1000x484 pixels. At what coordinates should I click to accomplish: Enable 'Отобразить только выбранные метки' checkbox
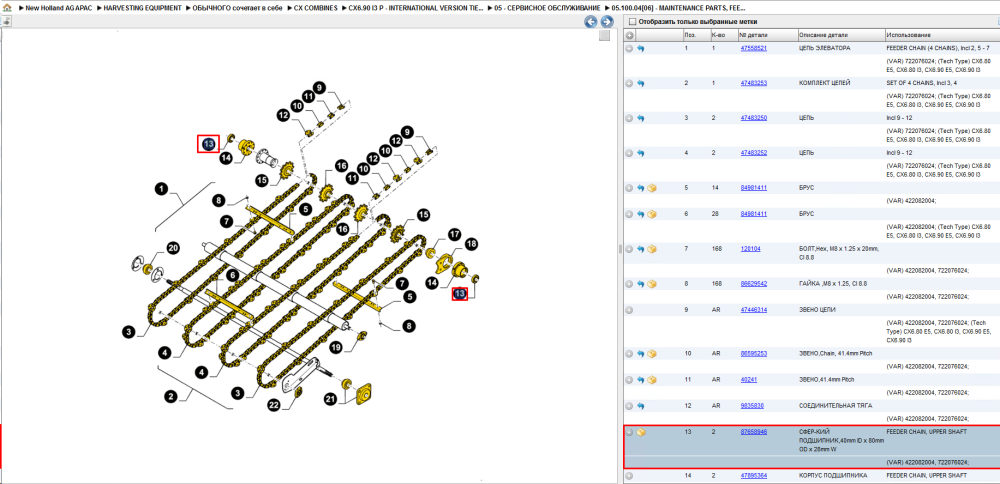pos(633,22)
